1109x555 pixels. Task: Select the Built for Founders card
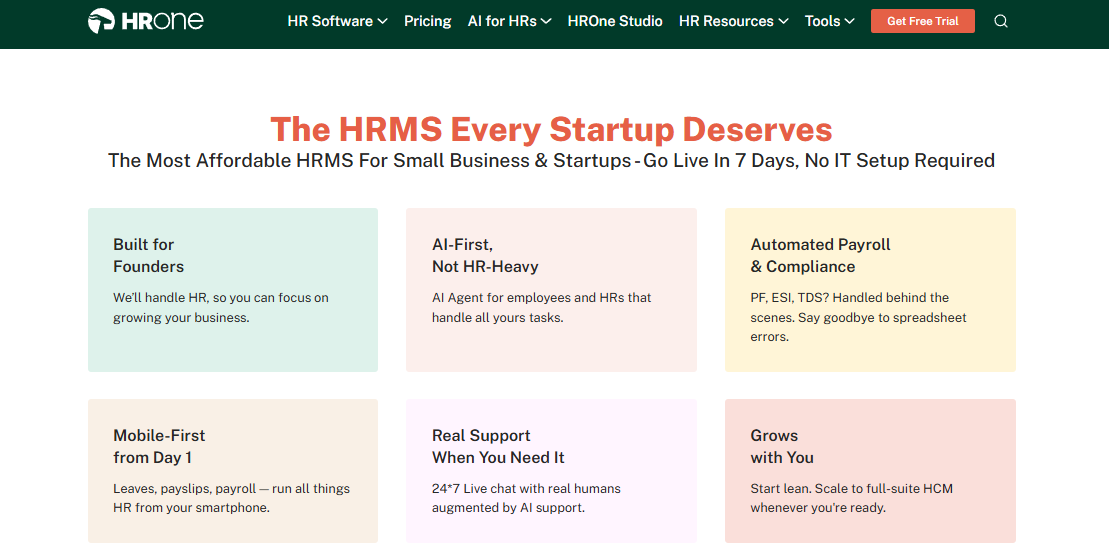click(x=233, y=290)
